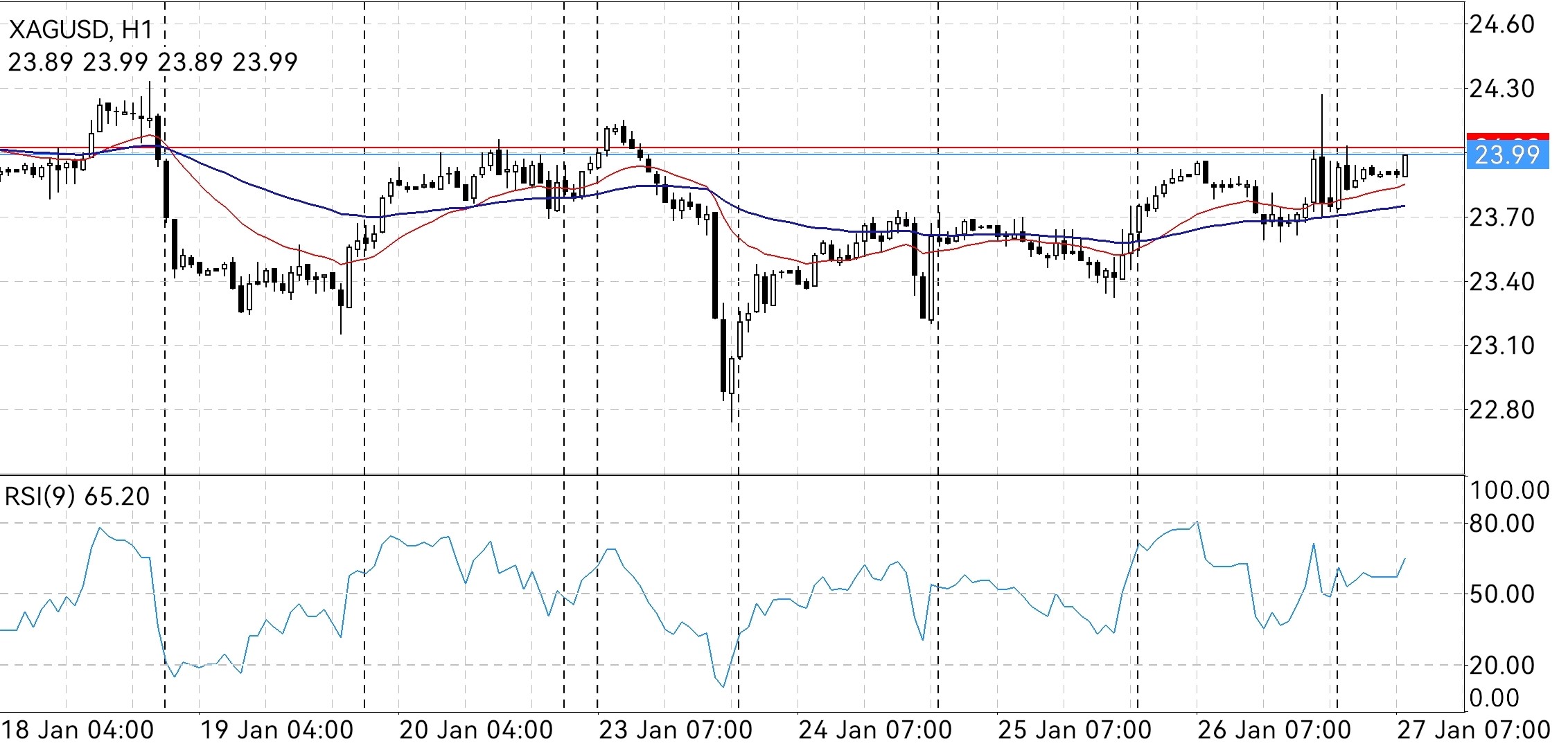Click the RSI 50.00 scale label
The image size is (1568, 748).
point(1502,594)
